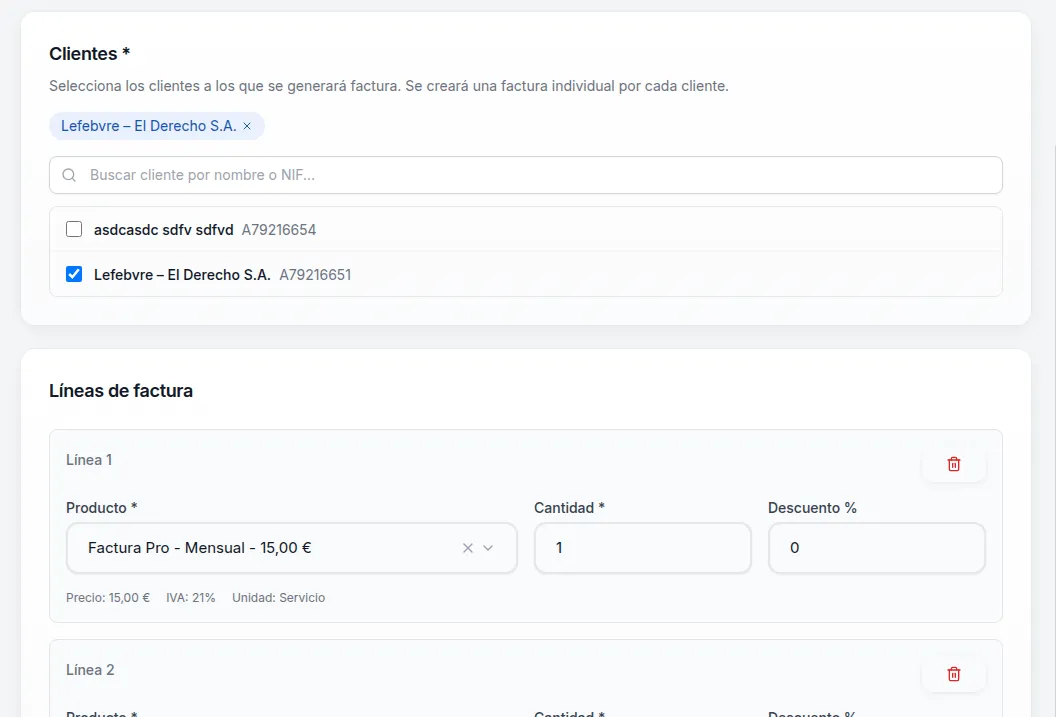1056x717 pixels.
Task: Click the Cantidad * label in Línea 1
Action: [x=569, y=508]
